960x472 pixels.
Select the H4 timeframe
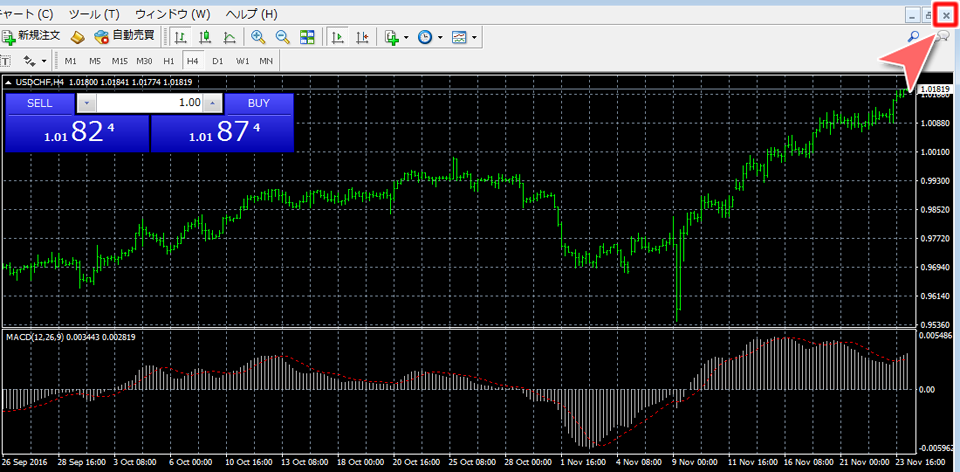coord(193,61)
